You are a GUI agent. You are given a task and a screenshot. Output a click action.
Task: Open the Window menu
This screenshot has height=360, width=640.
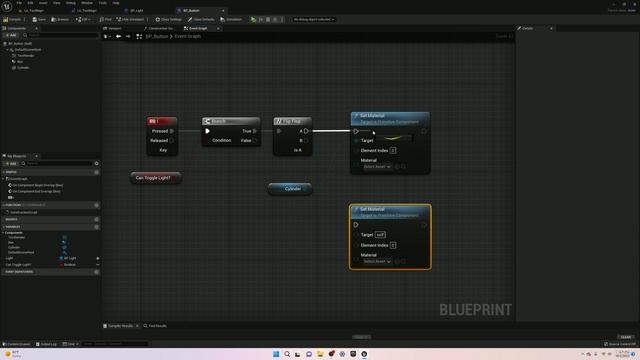[x=87, y=3]
